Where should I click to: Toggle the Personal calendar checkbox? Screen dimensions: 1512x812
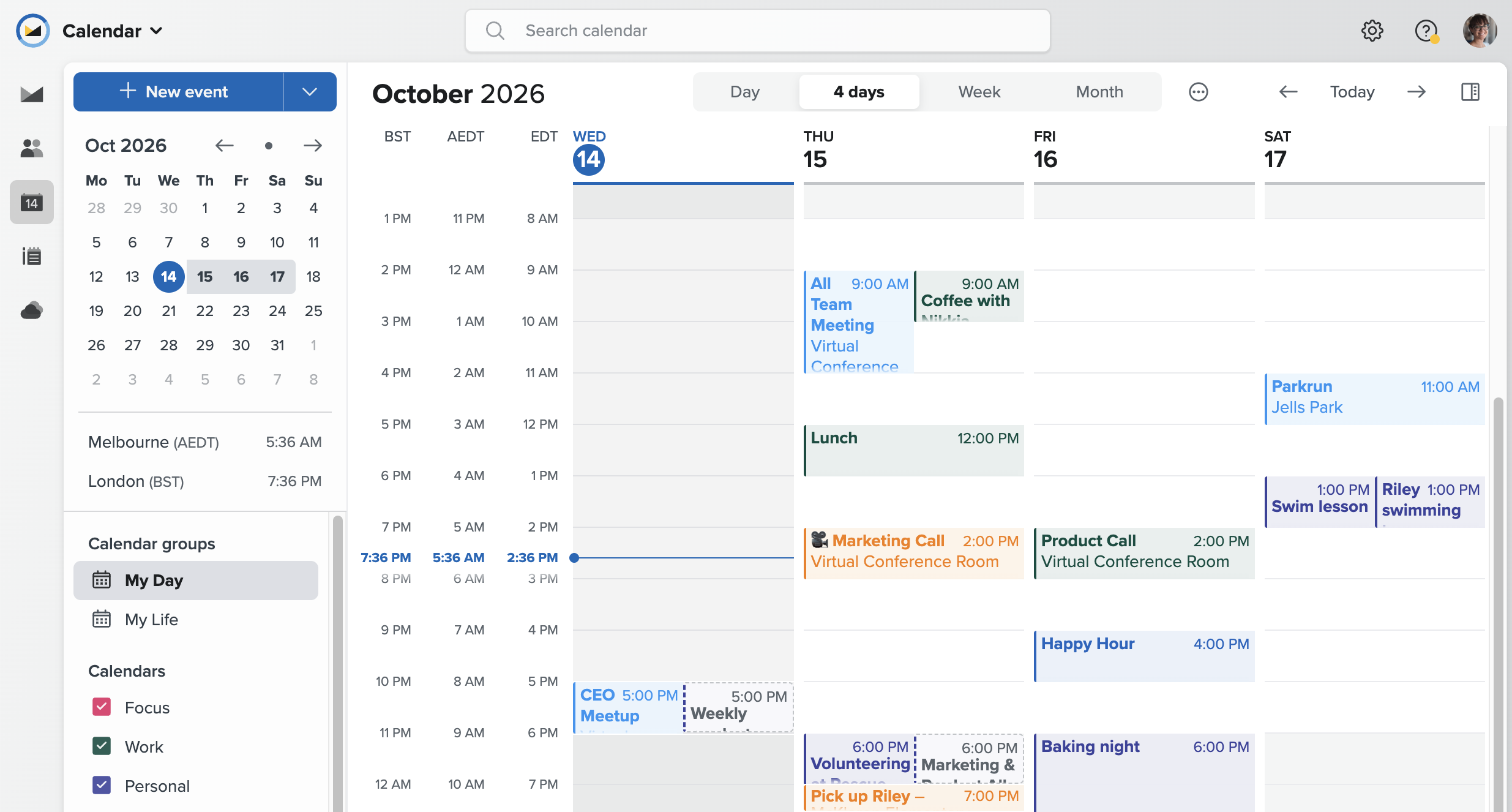102,786
